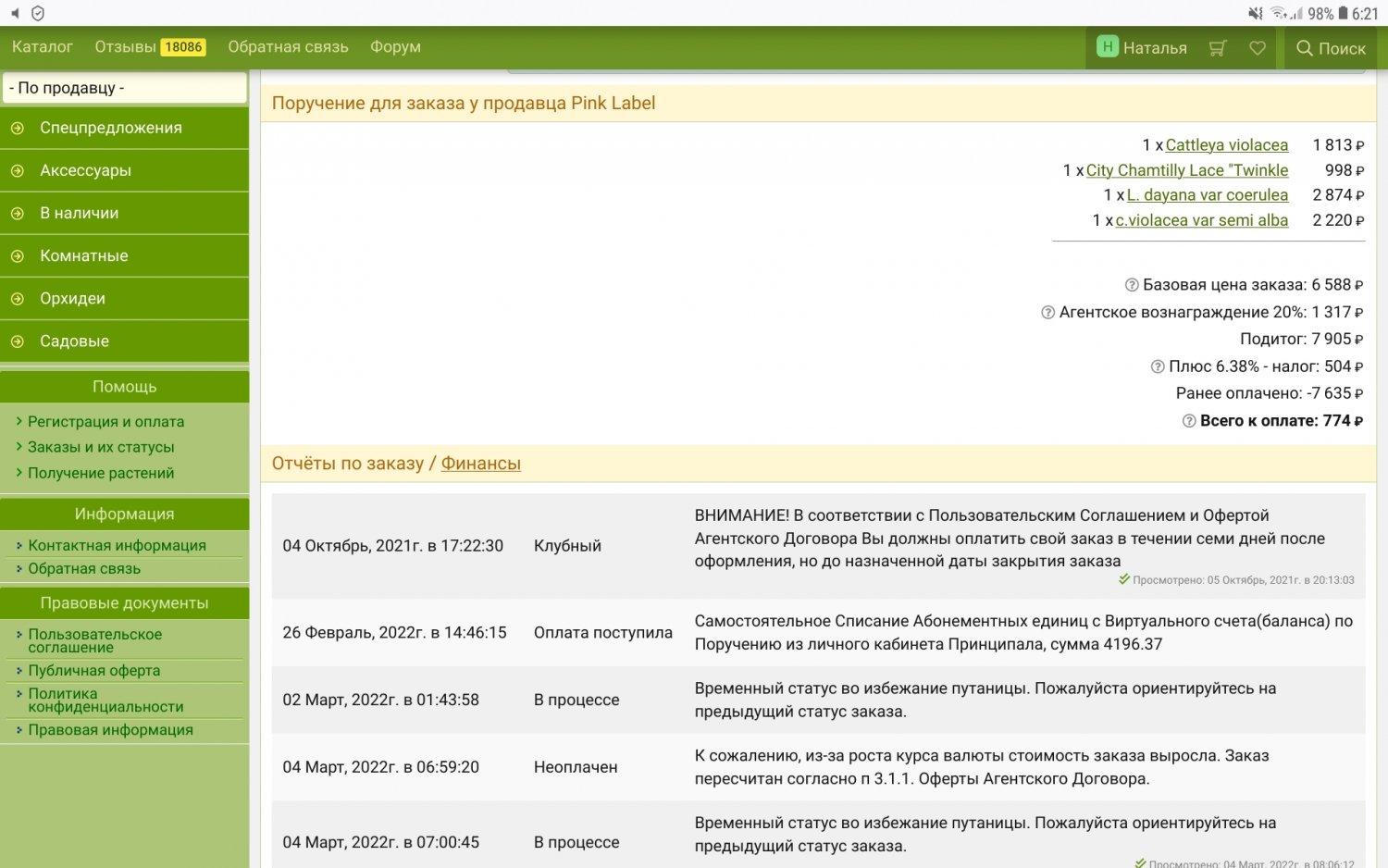Go to the Форум menu item
Screen dimensions: 1388x868
tap(395, 47)
